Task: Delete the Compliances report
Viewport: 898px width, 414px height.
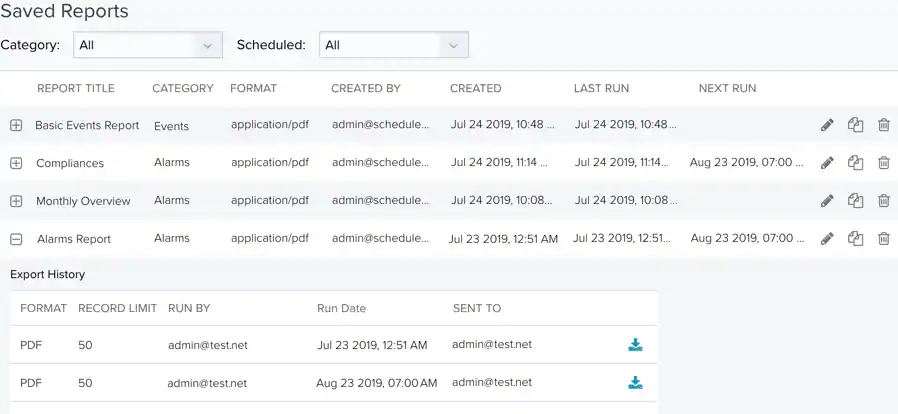Action: [884, 163]
